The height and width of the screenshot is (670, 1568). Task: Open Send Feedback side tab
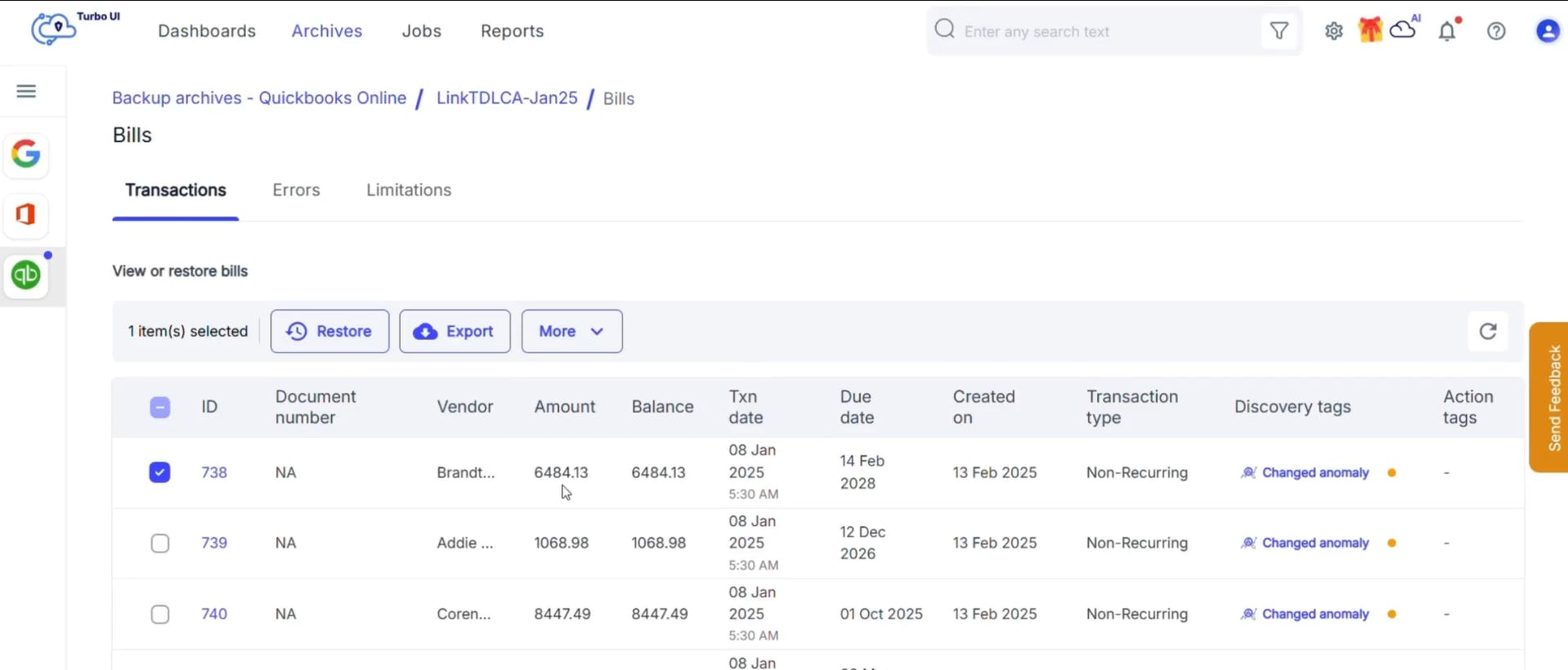1550,397
